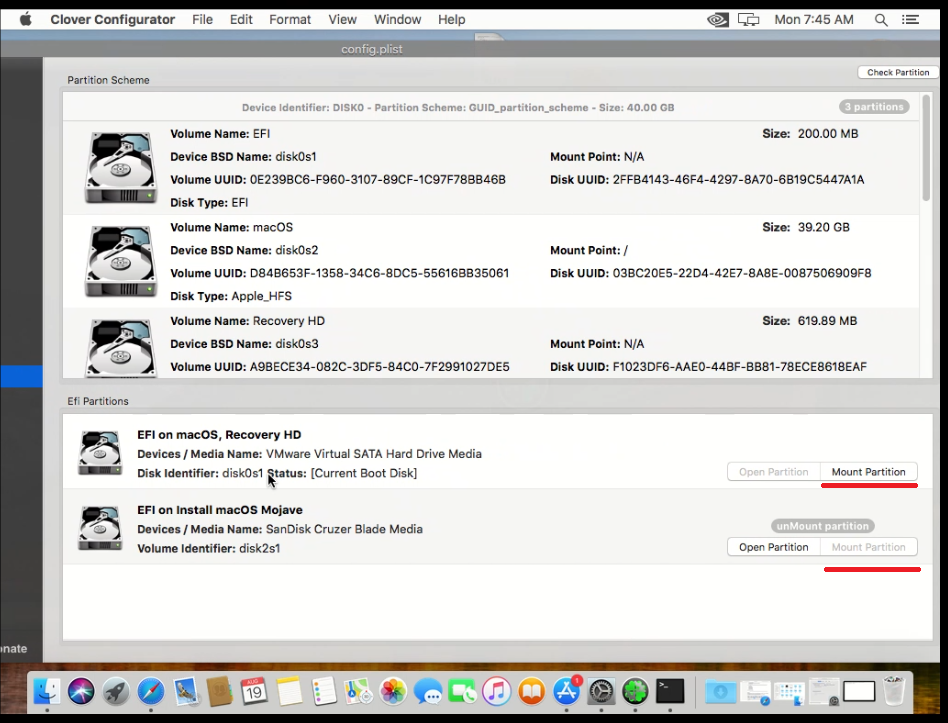Click the Partition Scheme list scrollbar
Image resolution: width=948 pixels, height=723 pixels.
pos(926,148)
